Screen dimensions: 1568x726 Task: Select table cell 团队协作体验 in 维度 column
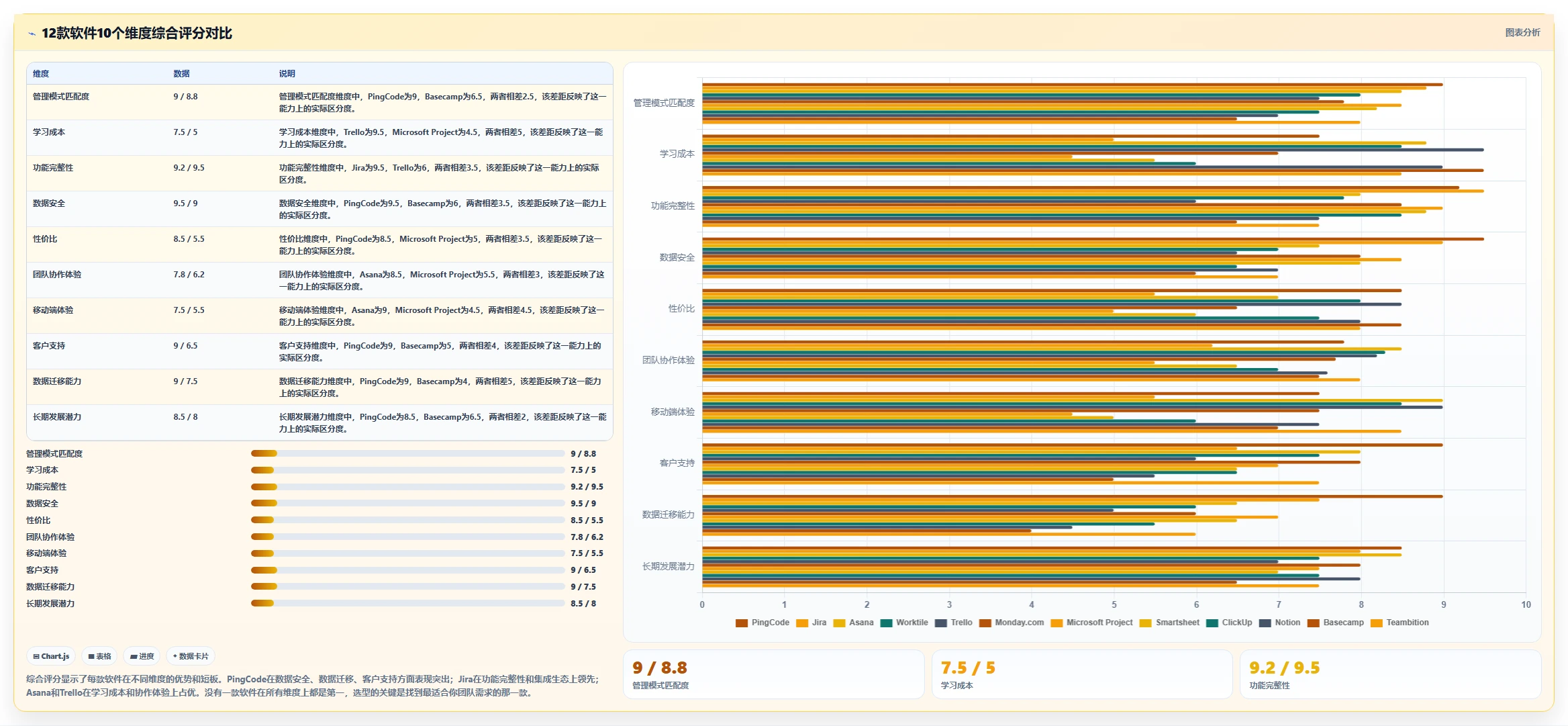click(x=57, y=275)
